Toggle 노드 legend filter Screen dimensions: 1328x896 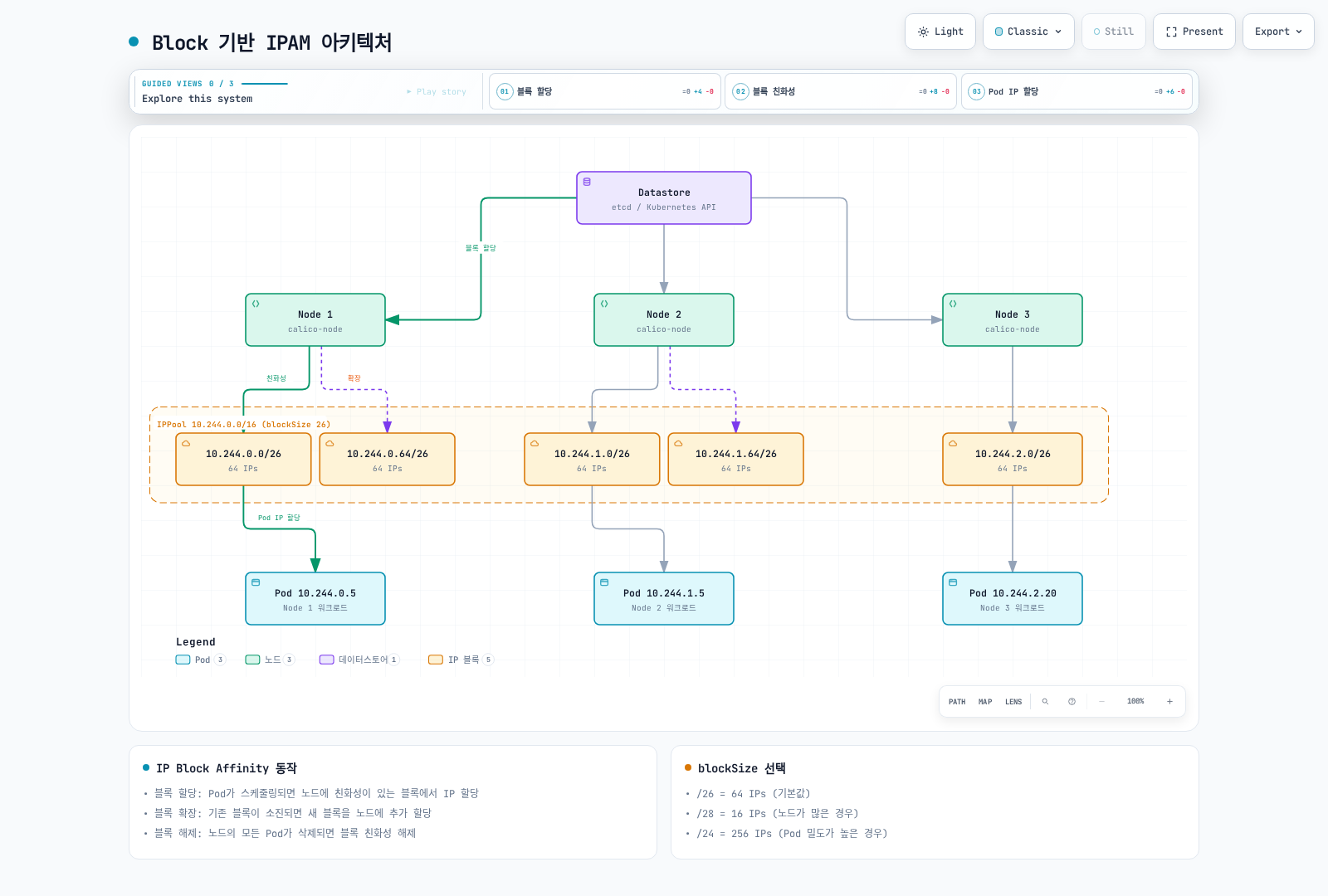(270, 660)
